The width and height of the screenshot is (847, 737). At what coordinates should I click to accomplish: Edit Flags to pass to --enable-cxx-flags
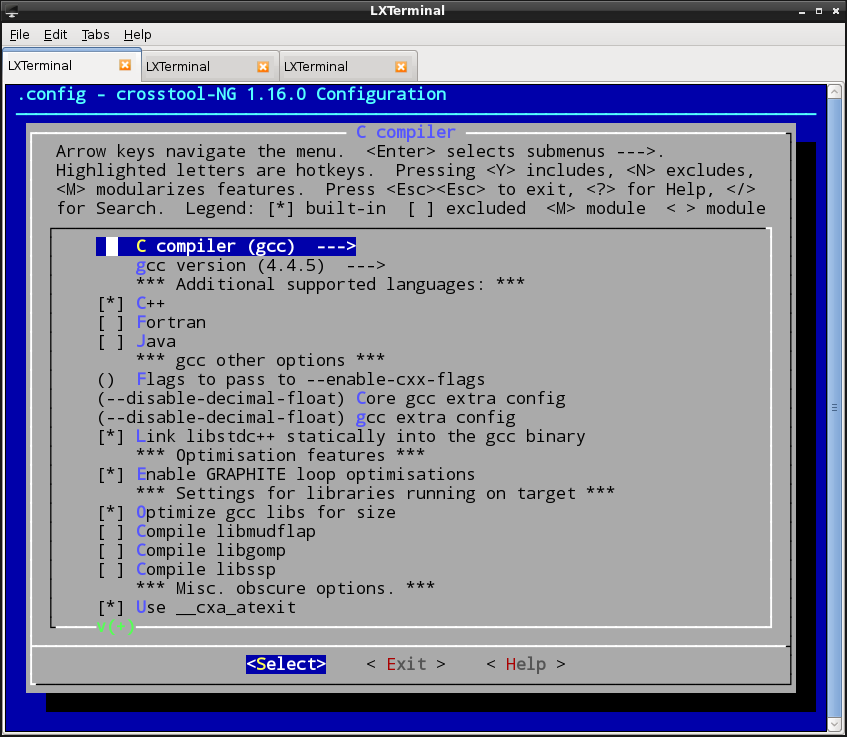[291, 380]
